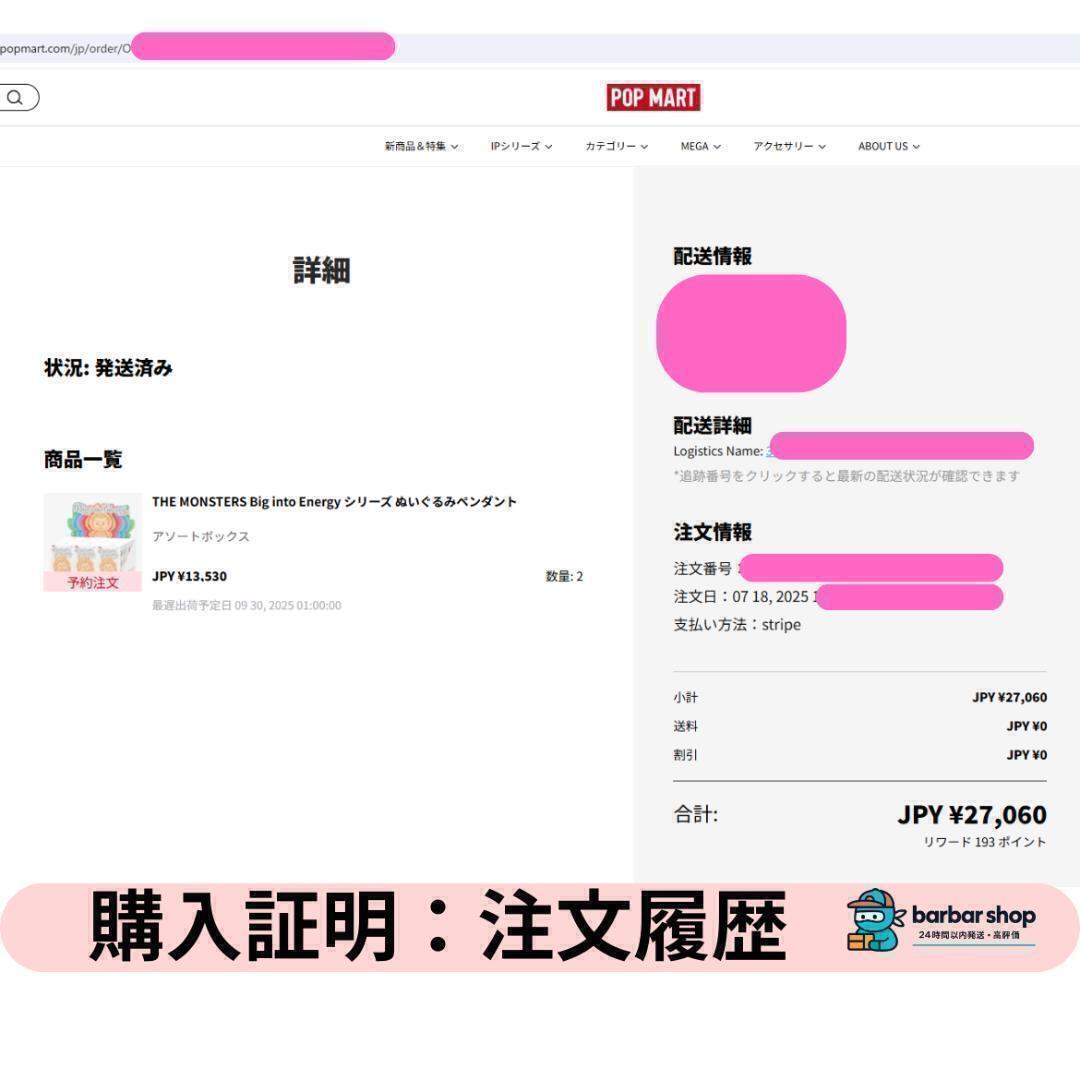Select the JPY ¥13,530 item price
Image resolution: width=1080 pixels, height=1080 pixels.
pyautogui.click(x=189, y=576)
